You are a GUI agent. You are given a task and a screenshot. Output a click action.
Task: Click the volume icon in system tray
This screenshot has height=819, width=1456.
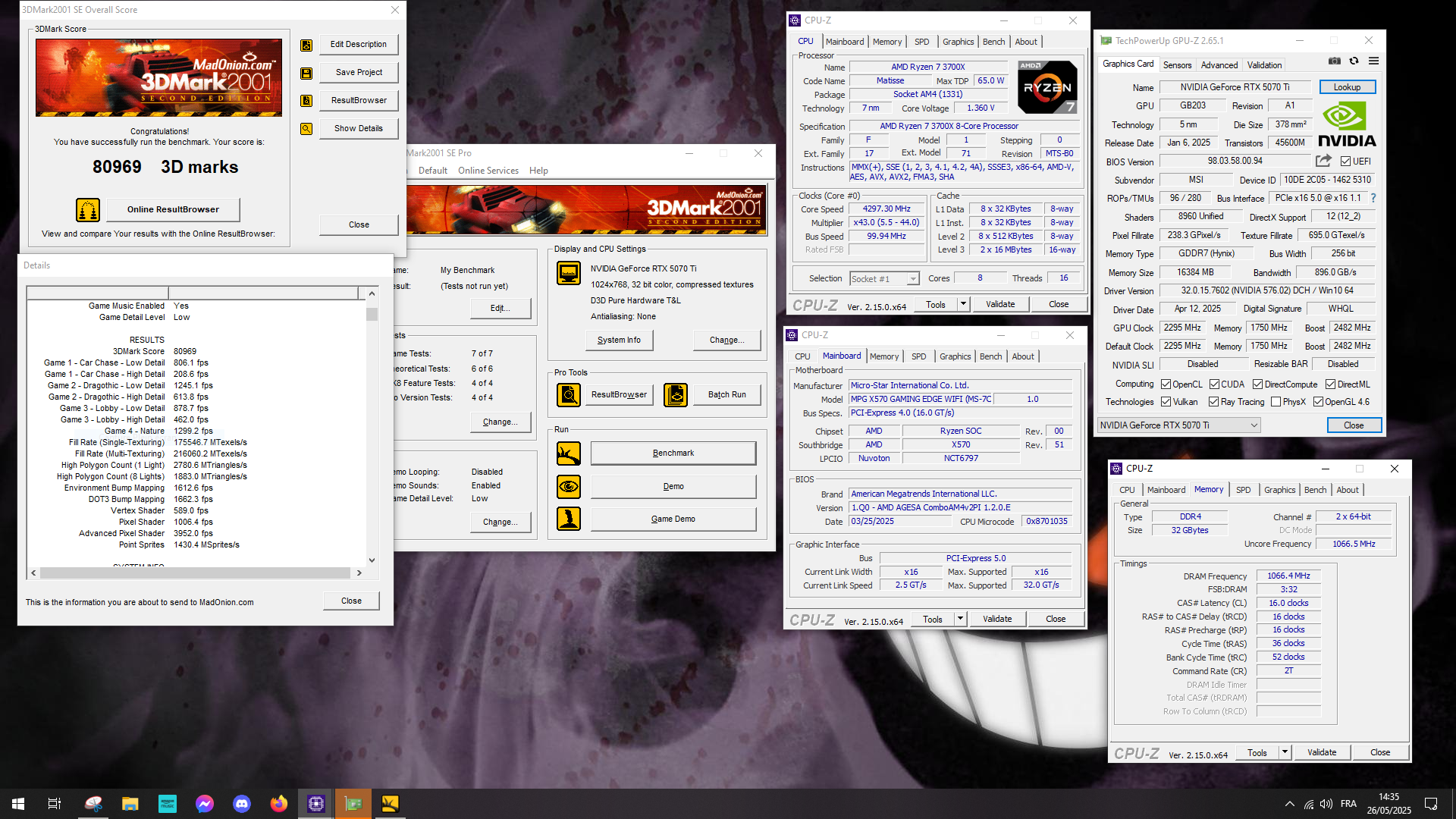1326,804
